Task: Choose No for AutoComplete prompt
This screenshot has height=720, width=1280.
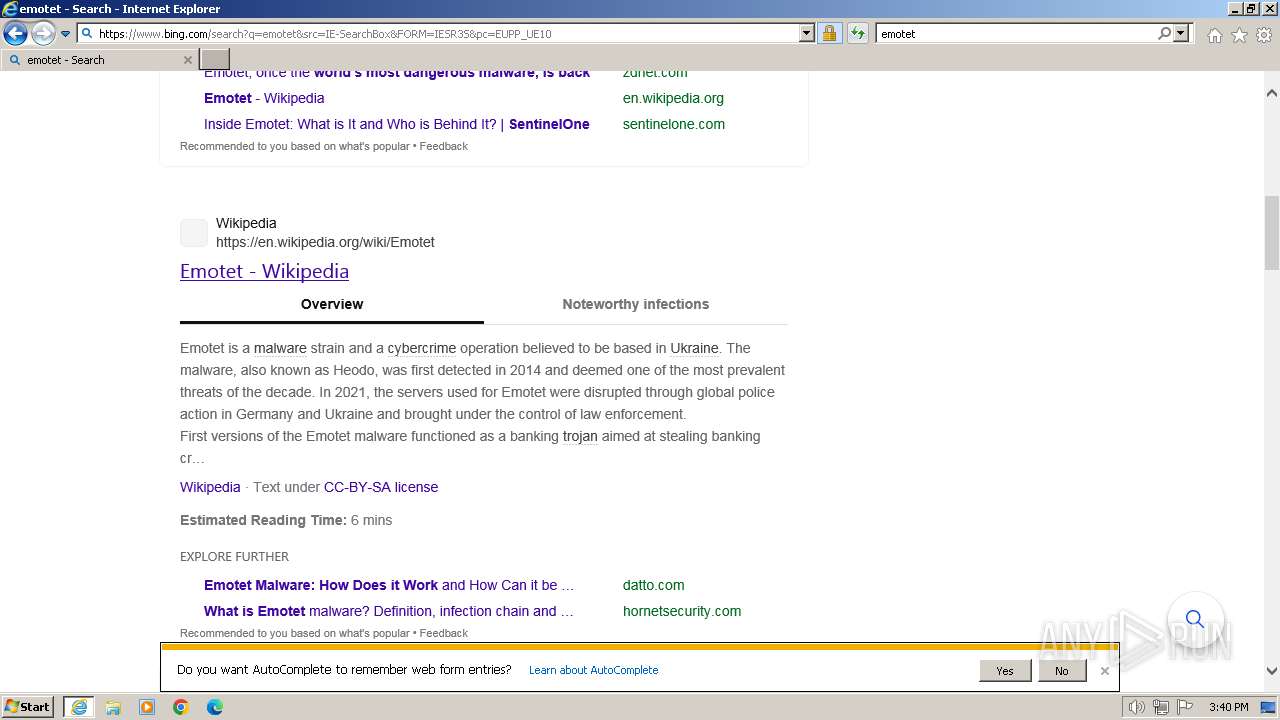Action: [x=1062, y=671]
